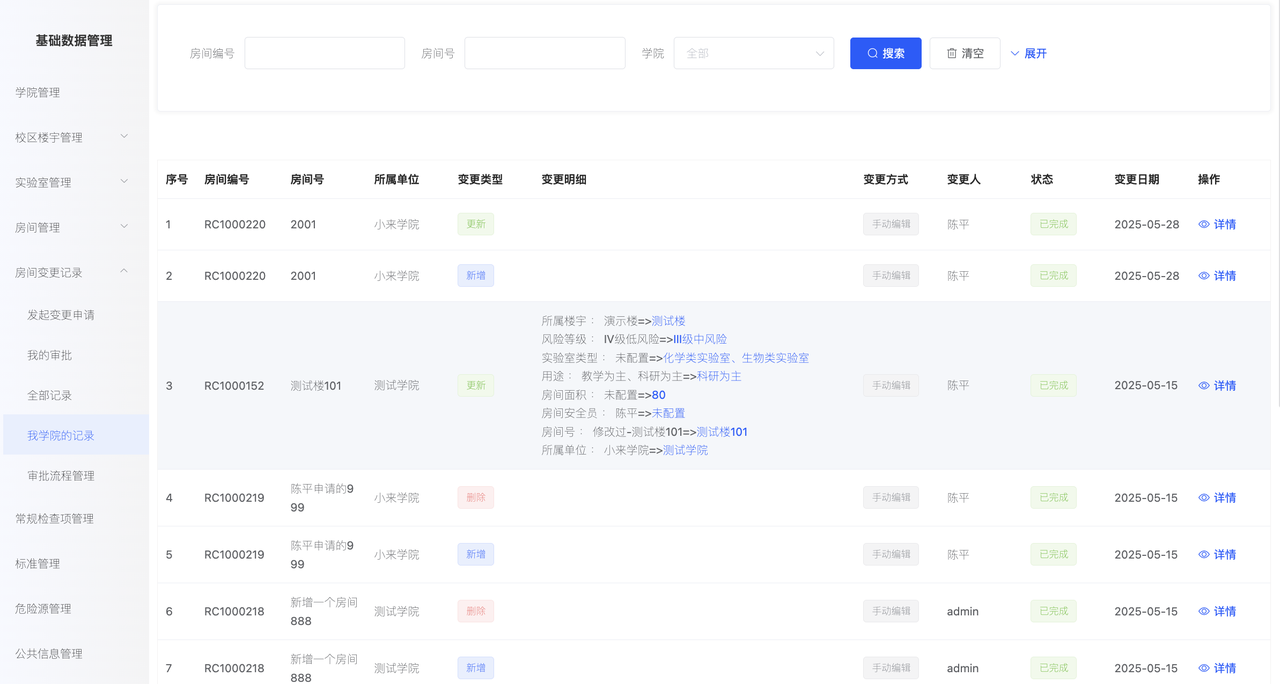View 详情 for row 2
Image resolution: width=1280 pixels, height=684 pixels.
[x=1217, y=276]
